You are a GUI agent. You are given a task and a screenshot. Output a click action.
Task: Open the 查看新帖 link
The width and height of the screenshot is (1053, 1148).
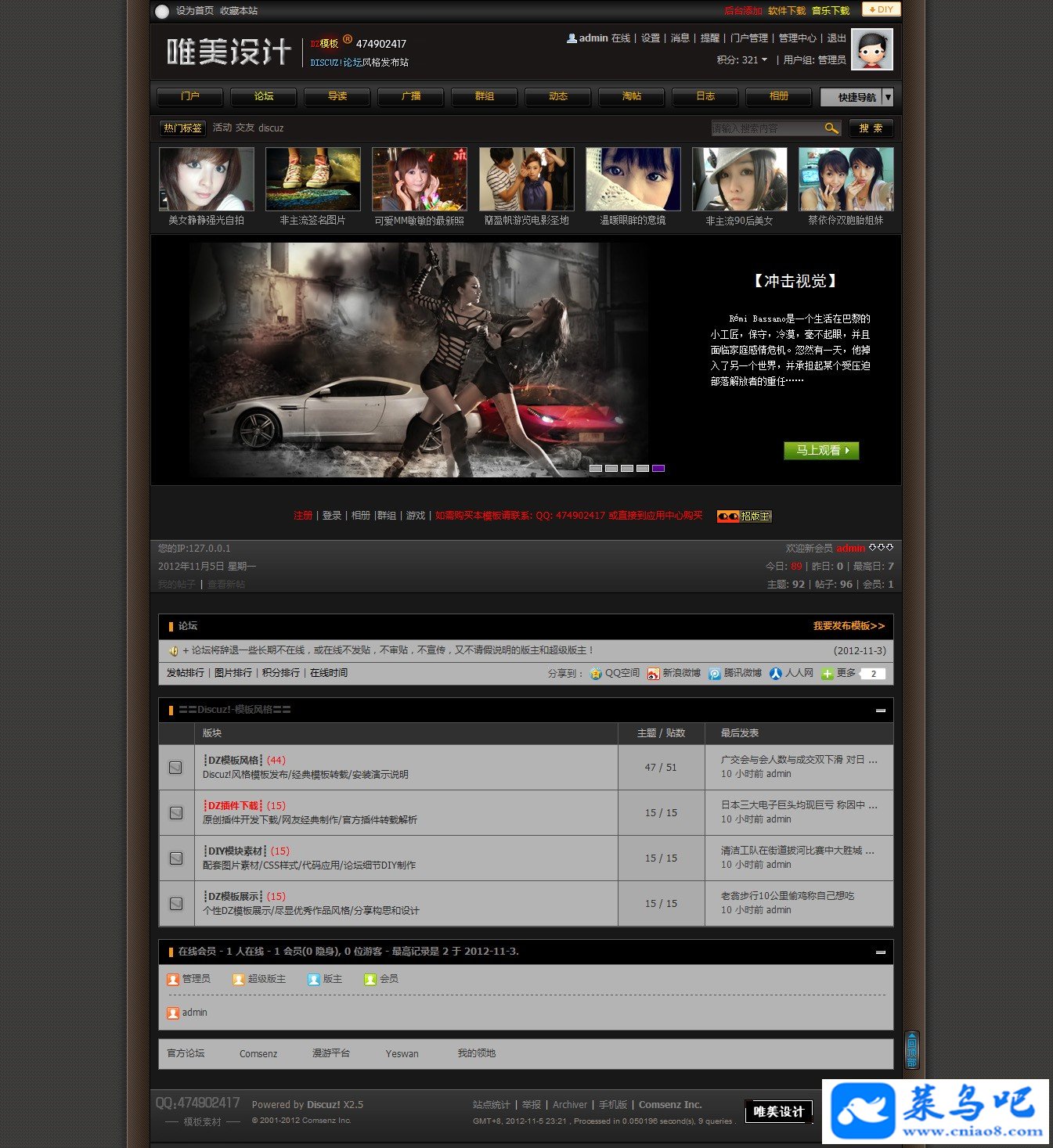(x=226, y=584)
